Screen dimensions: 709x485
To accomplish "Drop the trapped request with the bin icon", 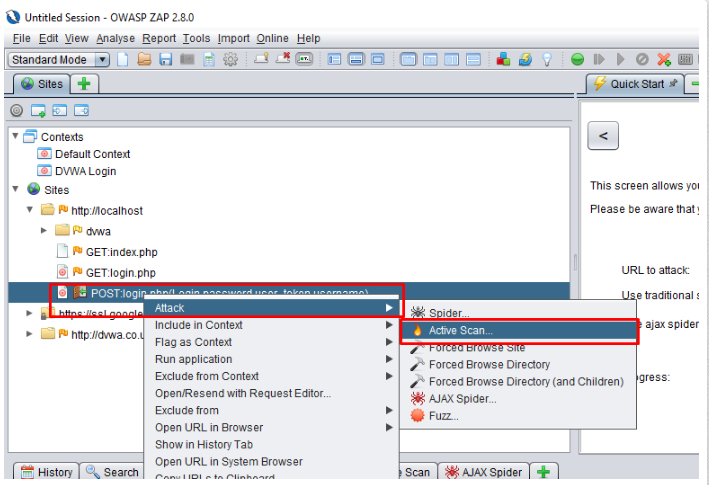I will tap(642, 59).
